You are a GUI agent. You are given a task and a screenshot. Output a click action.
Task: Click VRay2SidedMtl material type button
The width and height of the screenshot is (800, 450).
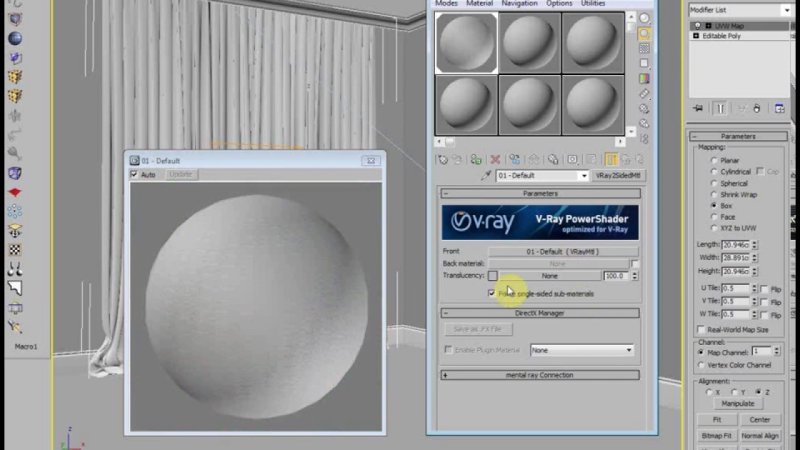tap(618, 176)
